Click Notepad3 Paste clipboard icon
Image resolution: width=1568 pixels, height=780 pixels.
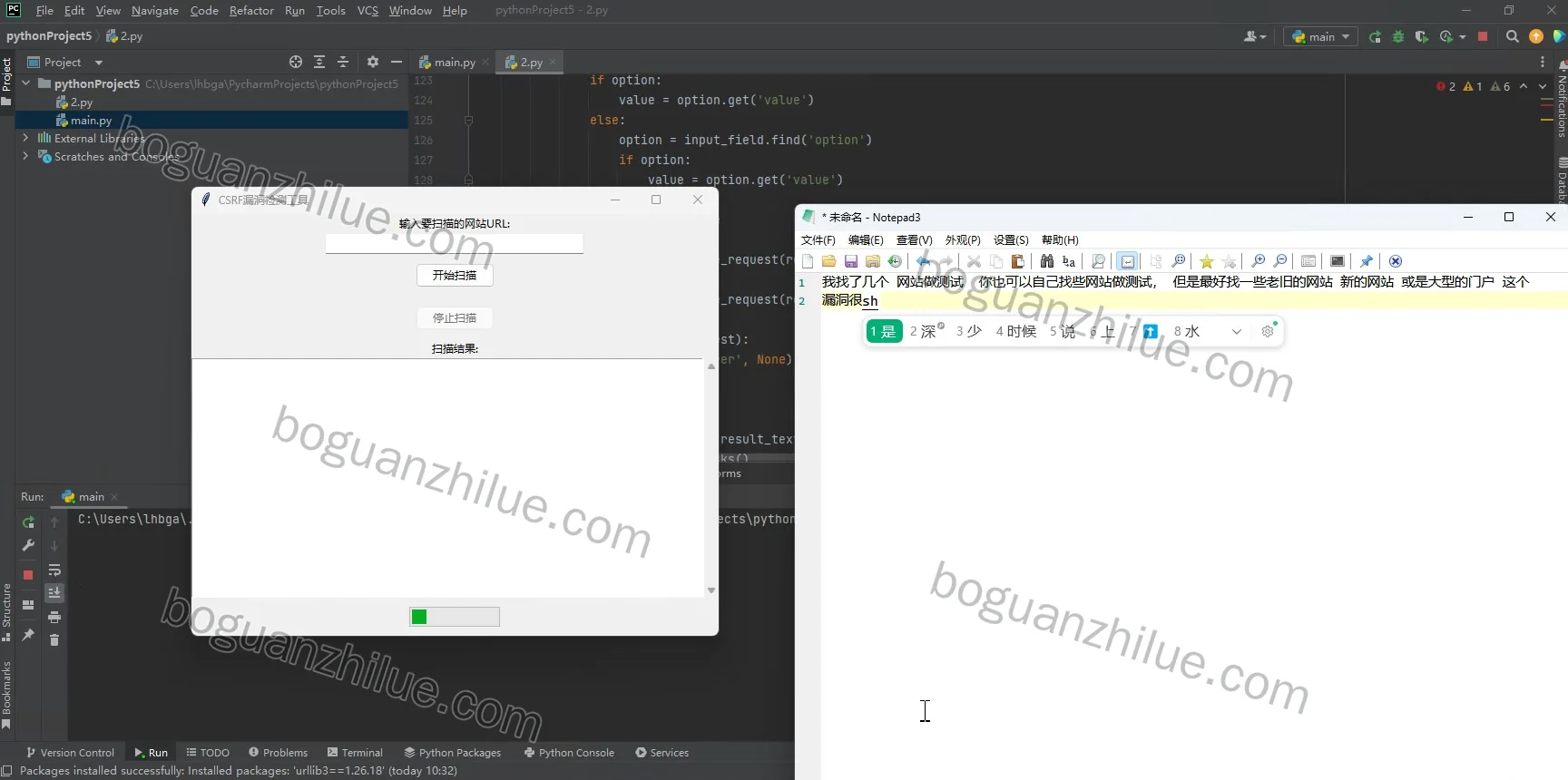pos(1018,261)
